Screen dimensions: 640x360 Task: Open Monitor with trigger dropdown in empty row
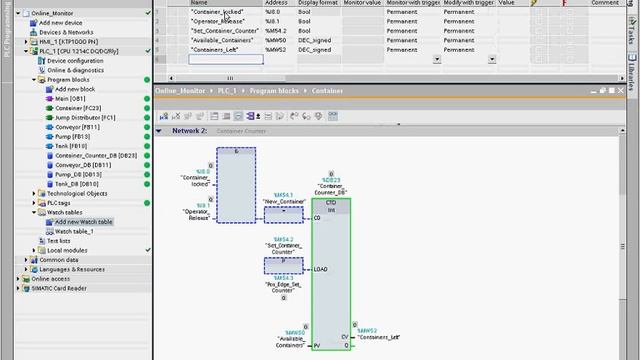click(437, 60)
